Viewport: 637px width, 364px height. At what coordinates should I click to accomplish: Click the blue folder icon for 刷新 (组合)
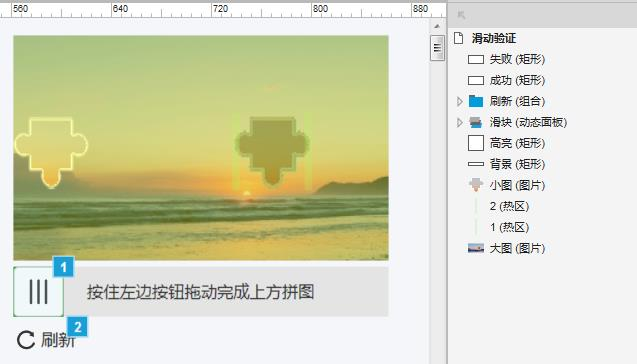(476, 101)
